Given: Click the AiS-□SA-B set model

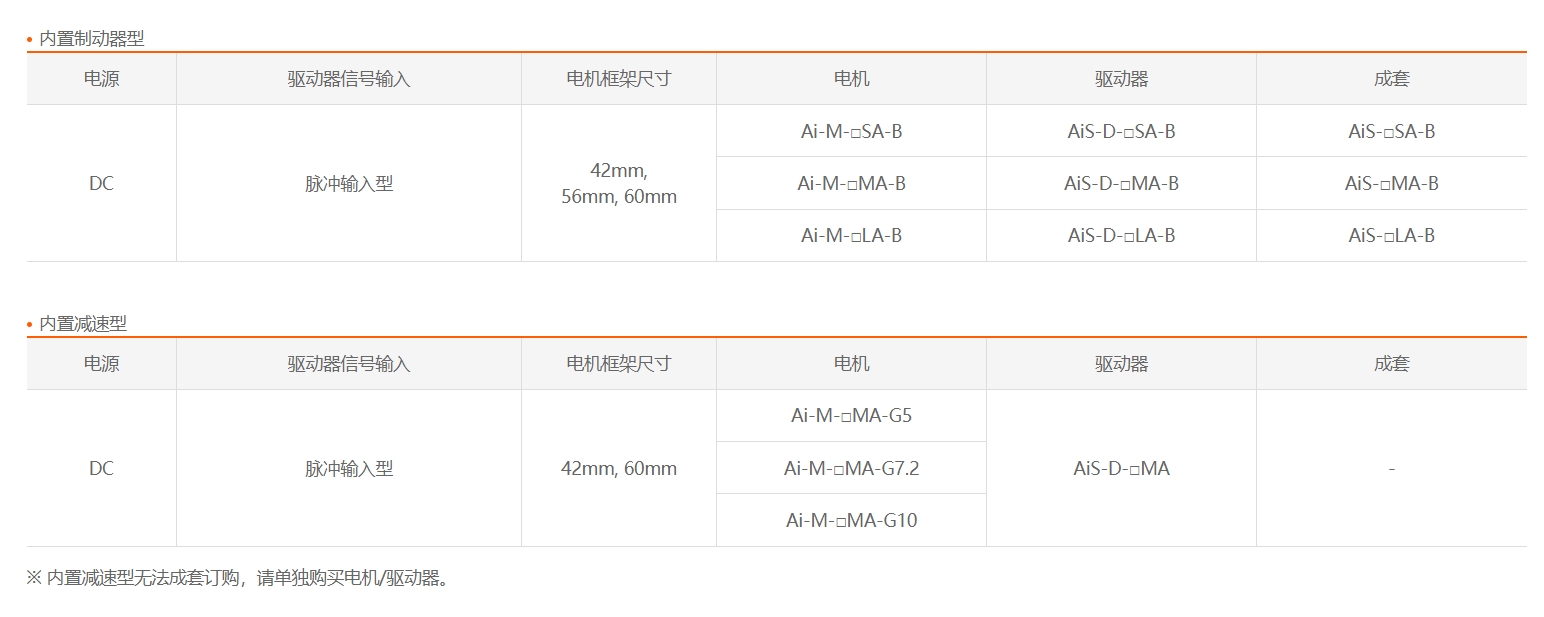Looking at the screenshot, I should (1391, 131).
